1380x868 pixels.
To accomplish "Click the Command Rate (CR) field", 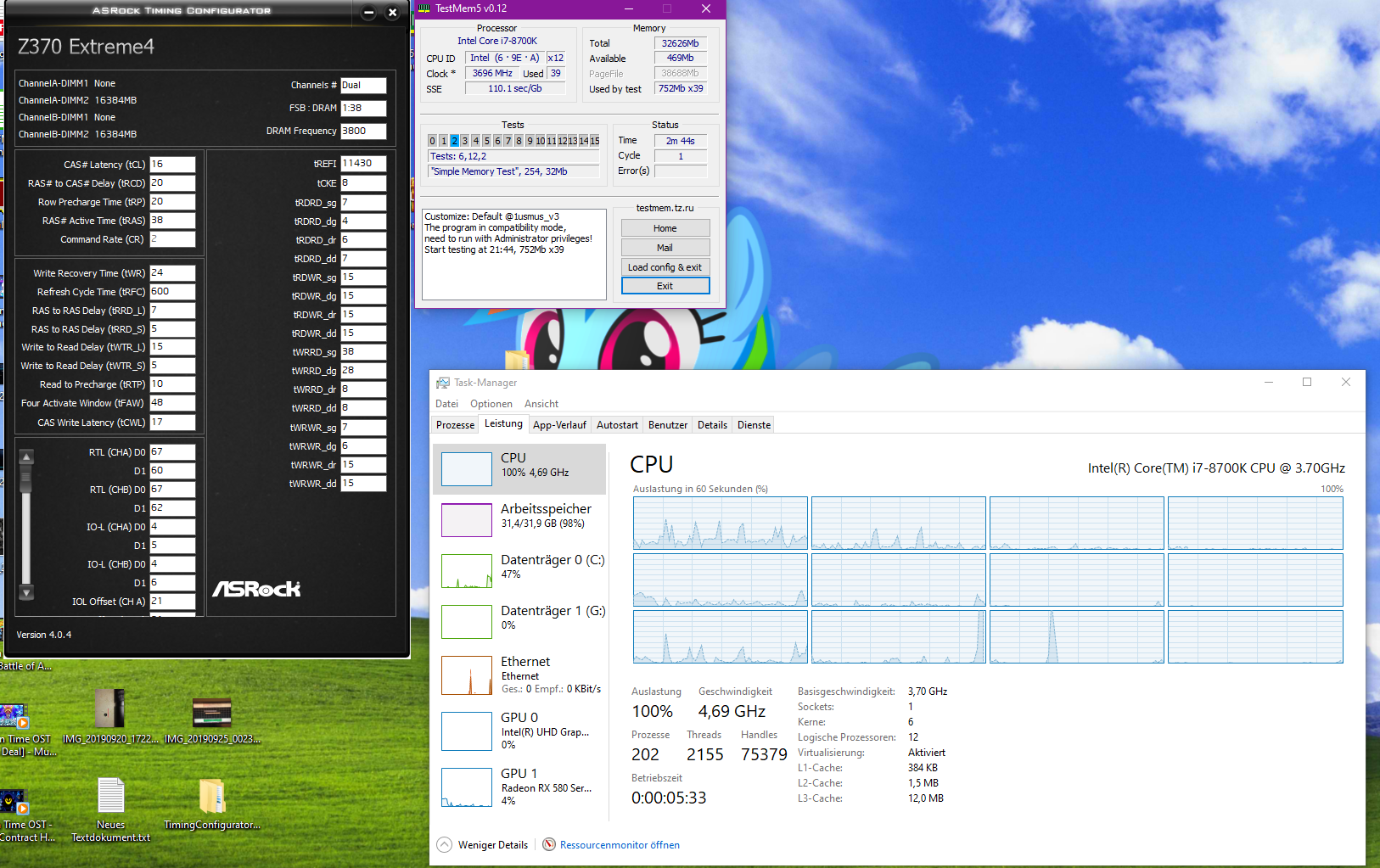I will (x=172, y=239).
